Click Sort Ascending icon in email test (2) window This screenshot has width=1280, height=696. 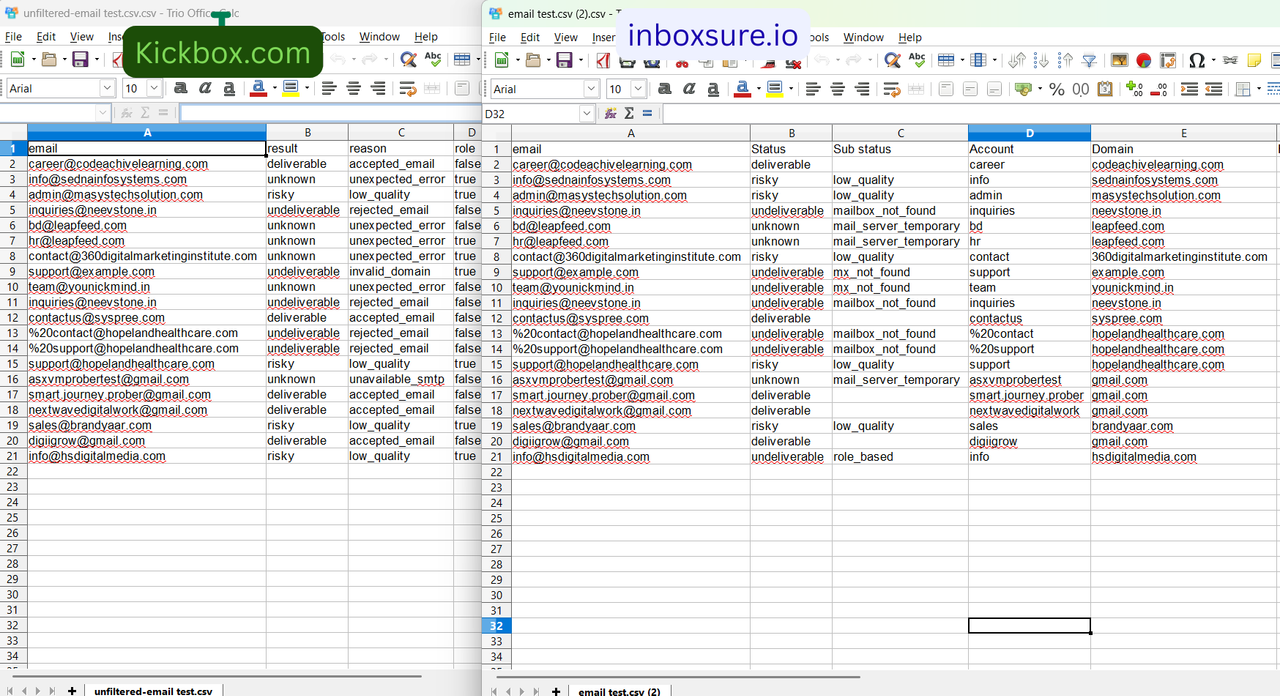1041,60
